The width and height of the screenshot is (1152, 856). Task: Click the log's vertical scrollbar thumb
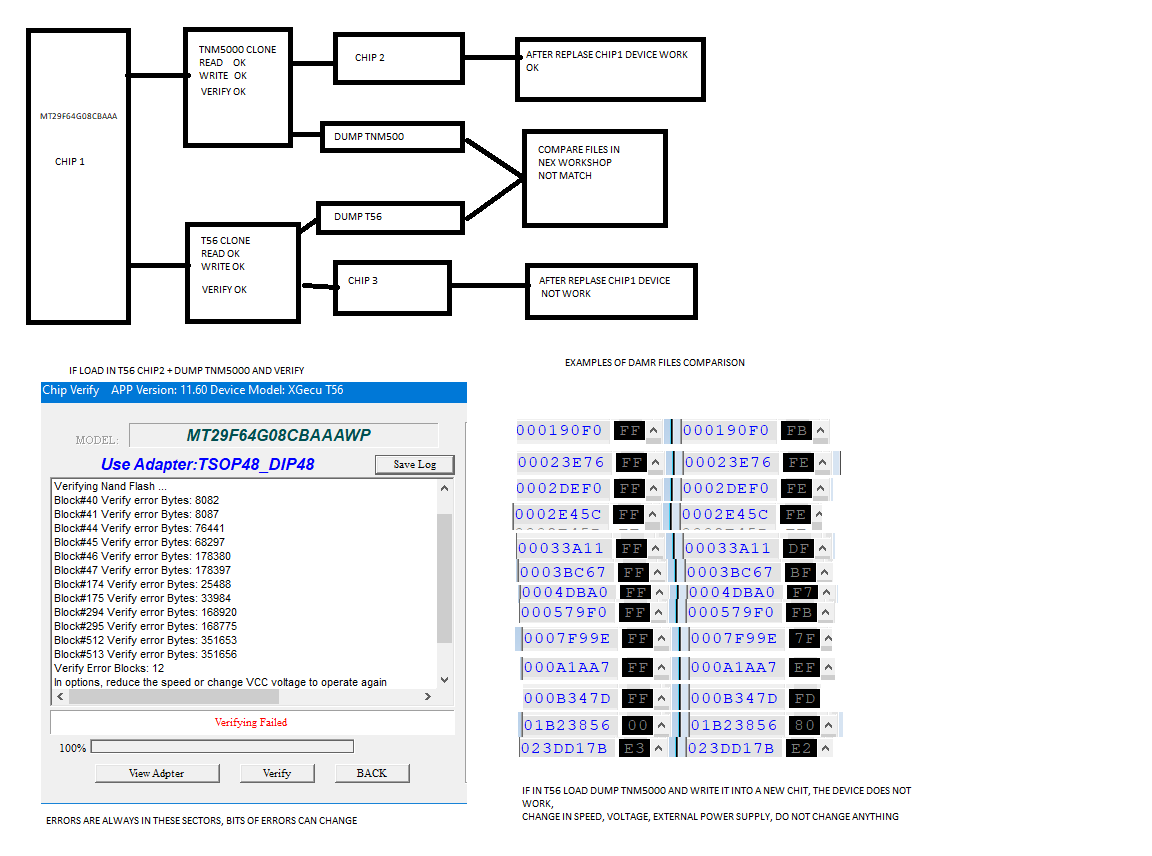[444, 576]
